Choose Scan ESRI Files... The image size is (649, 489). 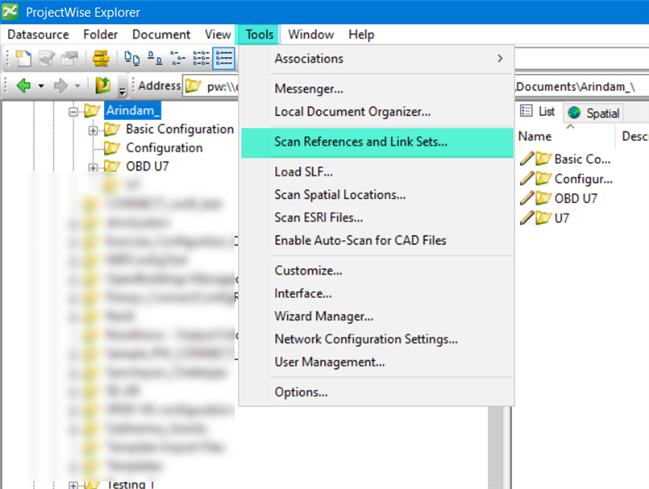[377, 217]
